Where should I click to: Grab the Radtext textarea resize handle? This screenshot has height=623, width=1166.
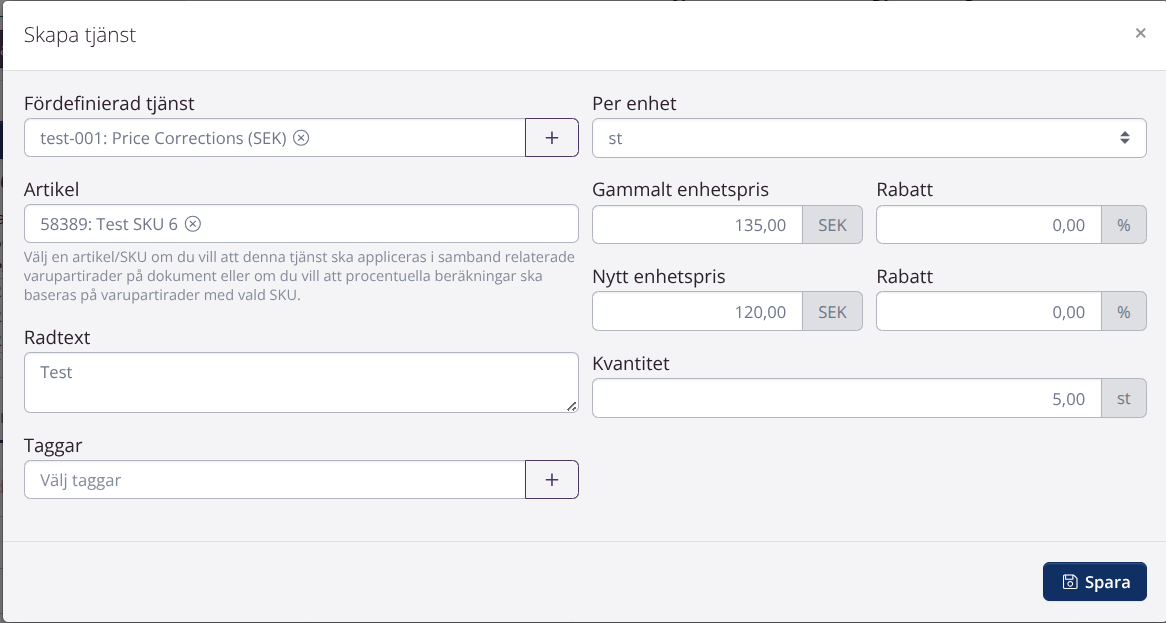pyautogui.click(x=572, y=406)
